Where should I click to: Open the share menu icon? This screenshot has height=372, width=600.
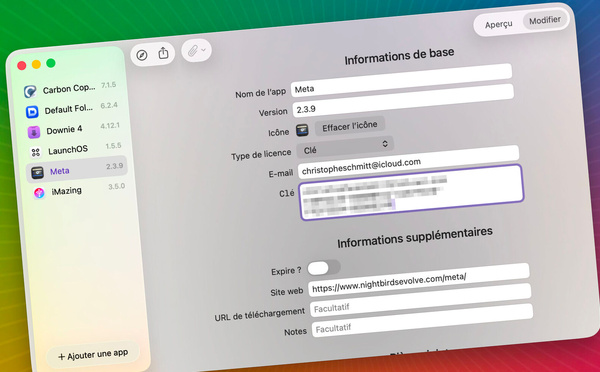[x=163, y=53]
